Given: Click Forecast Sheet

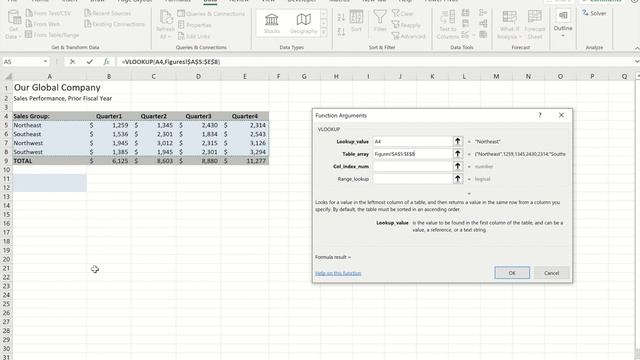Looking at the screenshot, I should [535, 25].
